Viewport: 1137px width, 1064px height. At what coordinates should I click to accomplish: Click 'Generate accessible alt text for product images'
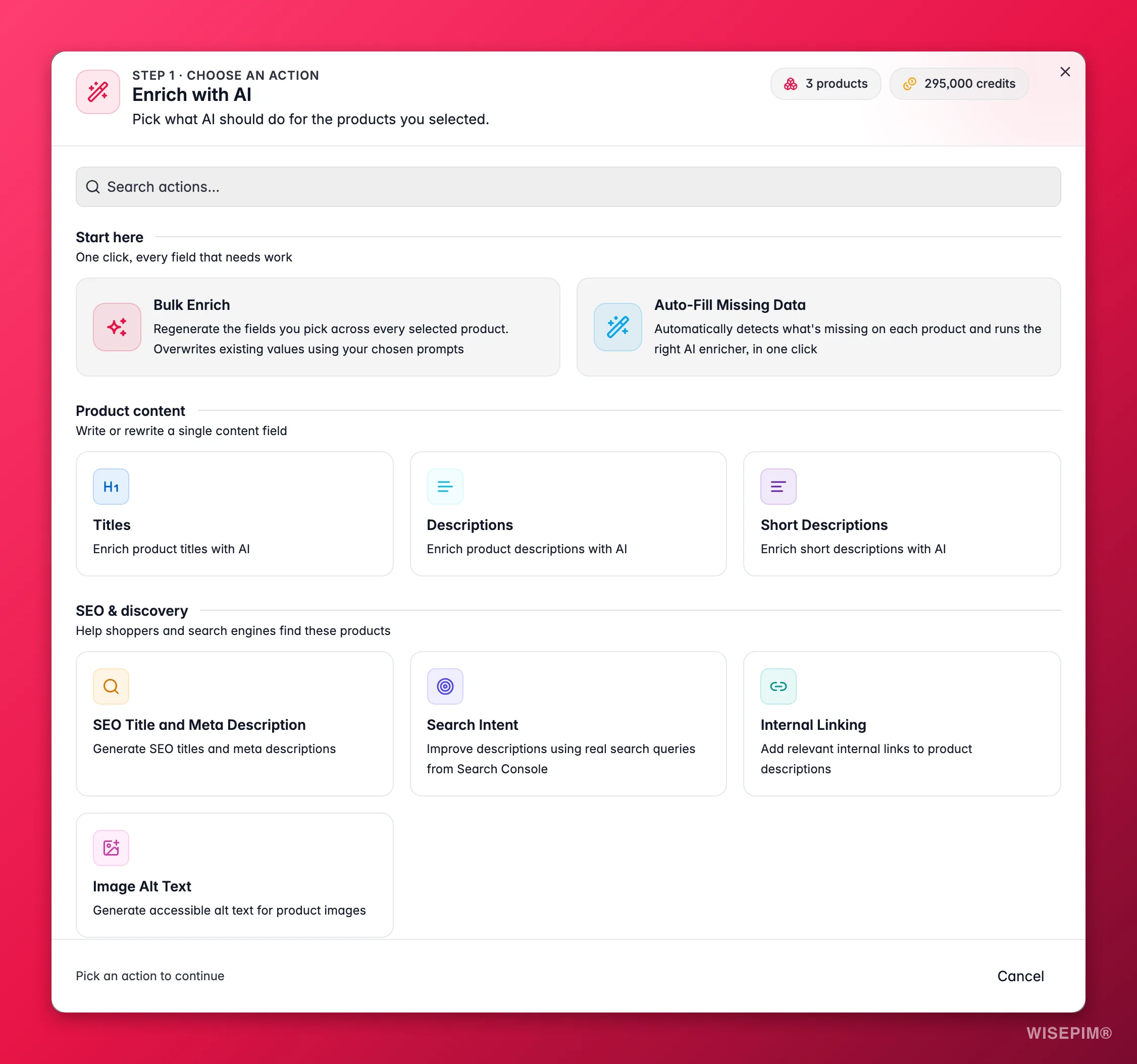point(229,910)
